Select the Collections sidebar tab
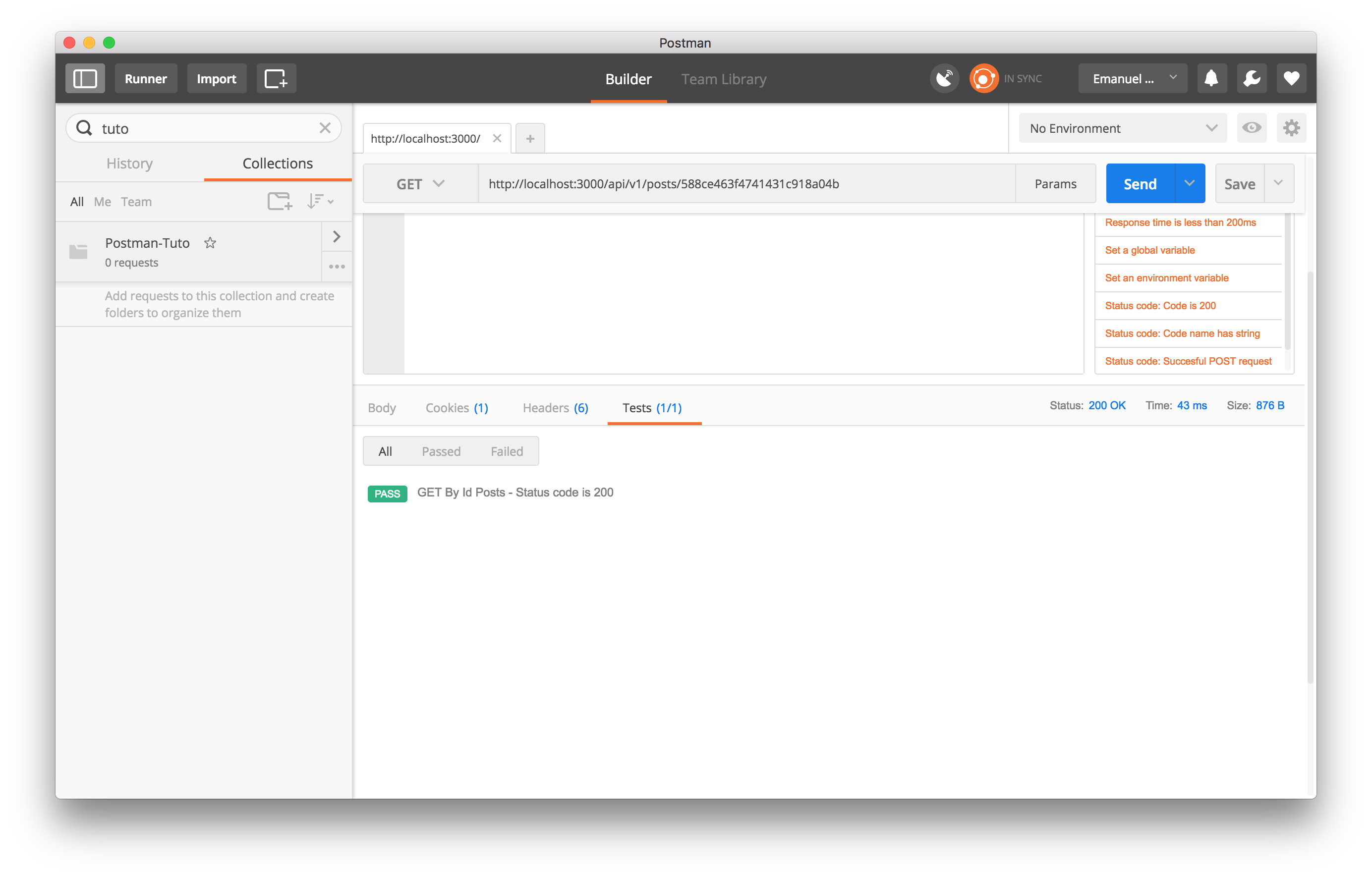Screen dimensions: 1372x878 click(278, 163)
